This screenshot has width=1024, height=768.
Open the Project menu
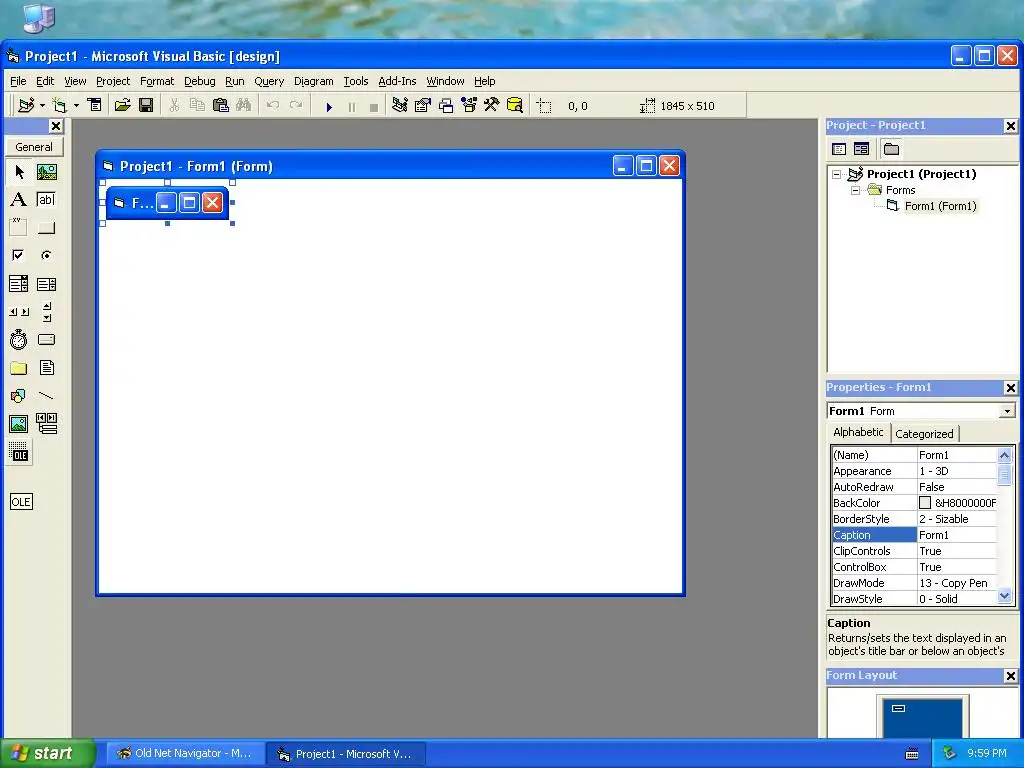pos(113,81)
